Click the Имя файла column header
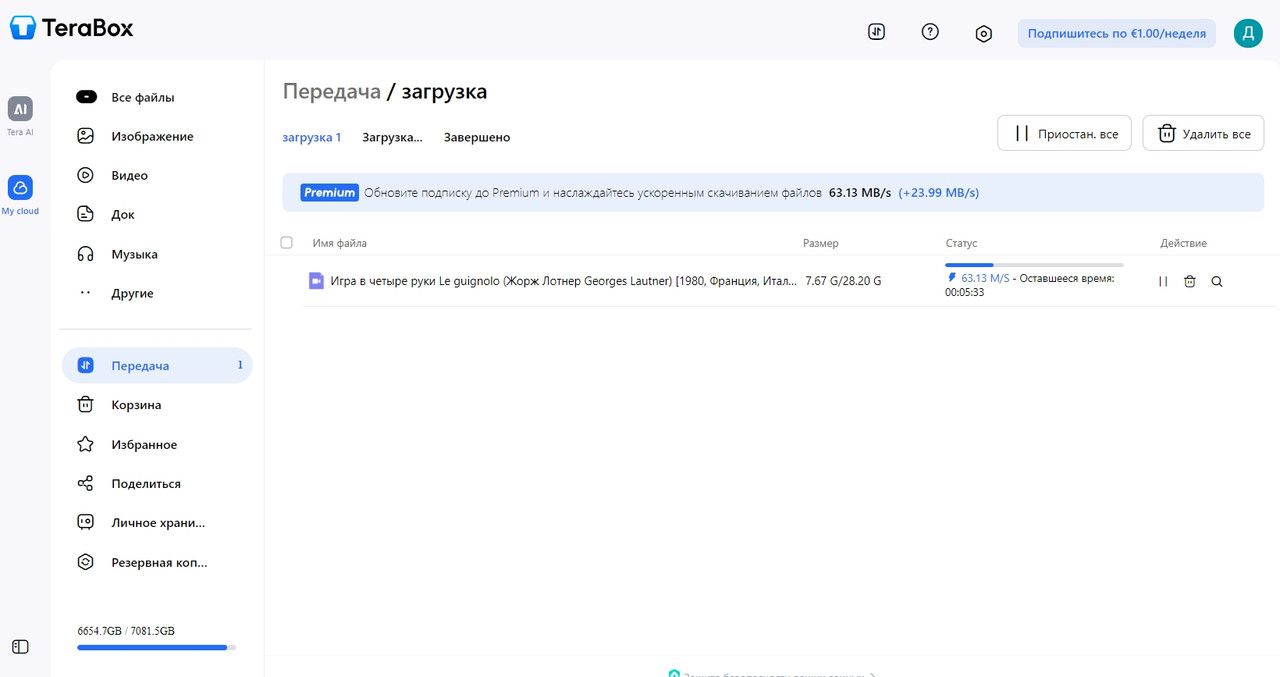This screenshot has height=677, width=1280. pyautogui.click(x=340, y=243)
